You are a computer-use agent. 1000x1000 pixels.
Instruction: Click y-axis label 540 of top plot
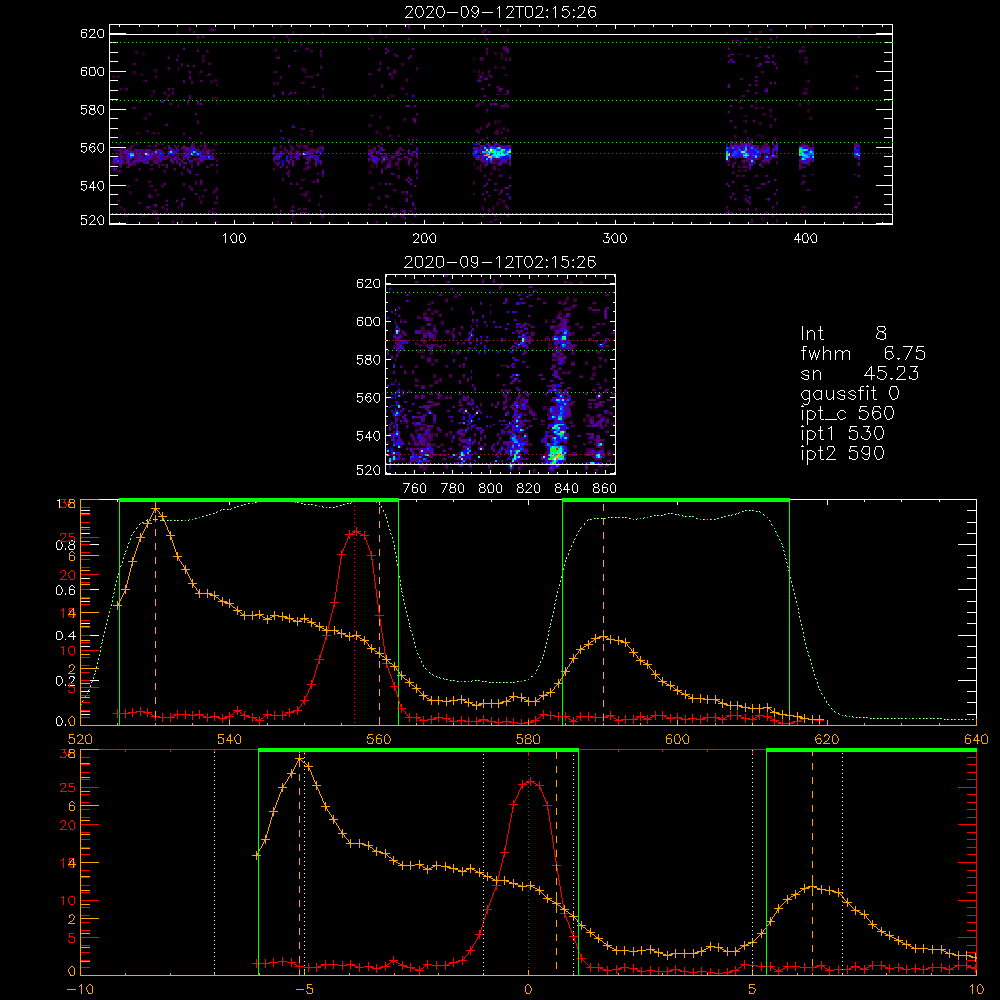92,186
